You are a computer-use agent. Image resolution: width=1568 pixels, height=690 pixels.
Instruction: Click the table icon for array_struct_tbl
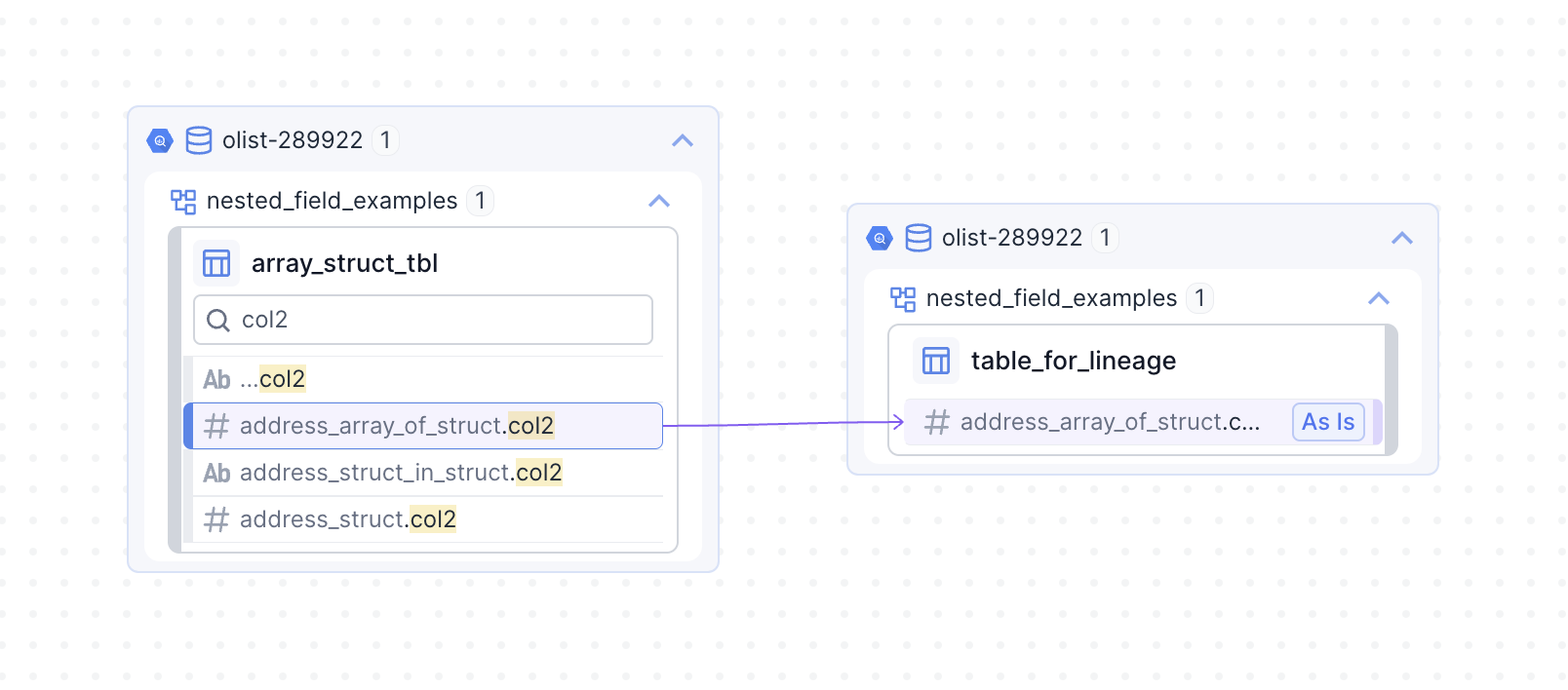tap(216, 263)
